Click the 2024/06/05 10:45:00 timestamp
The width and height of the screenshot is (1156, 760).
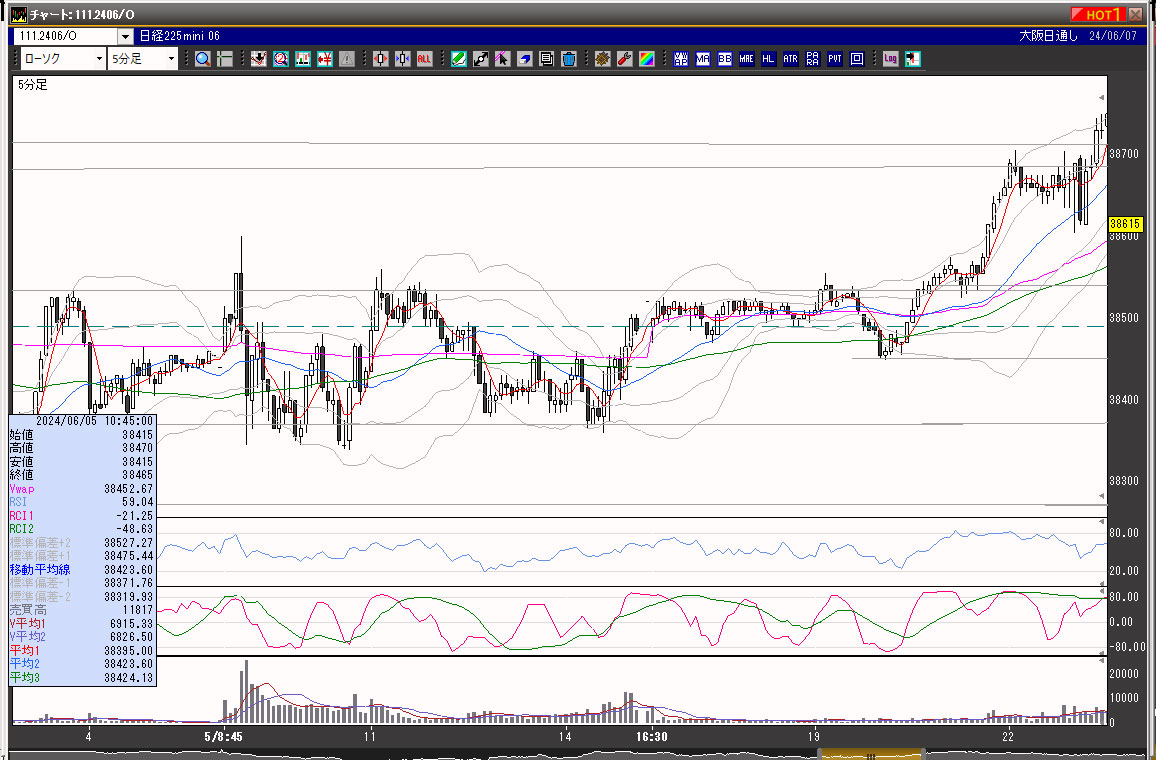(94, 421)
